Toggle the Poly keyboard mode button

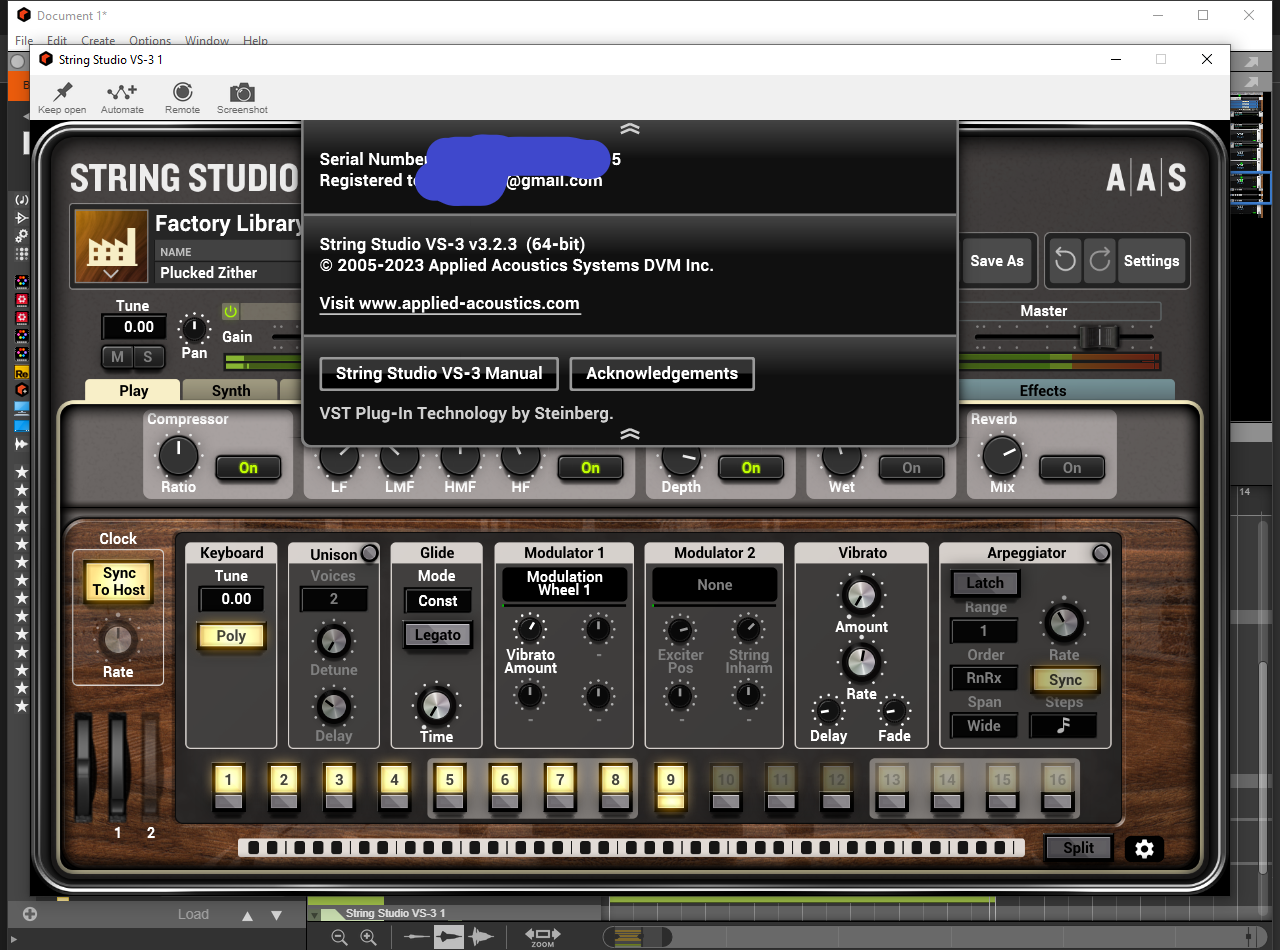tap(231, 636)
